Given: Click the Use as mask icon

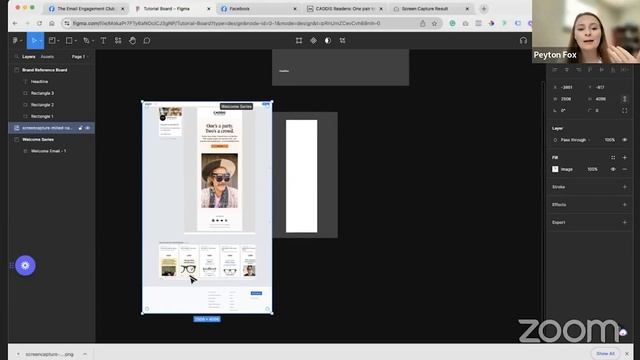Looking at the screenshot, I should 328,40.
